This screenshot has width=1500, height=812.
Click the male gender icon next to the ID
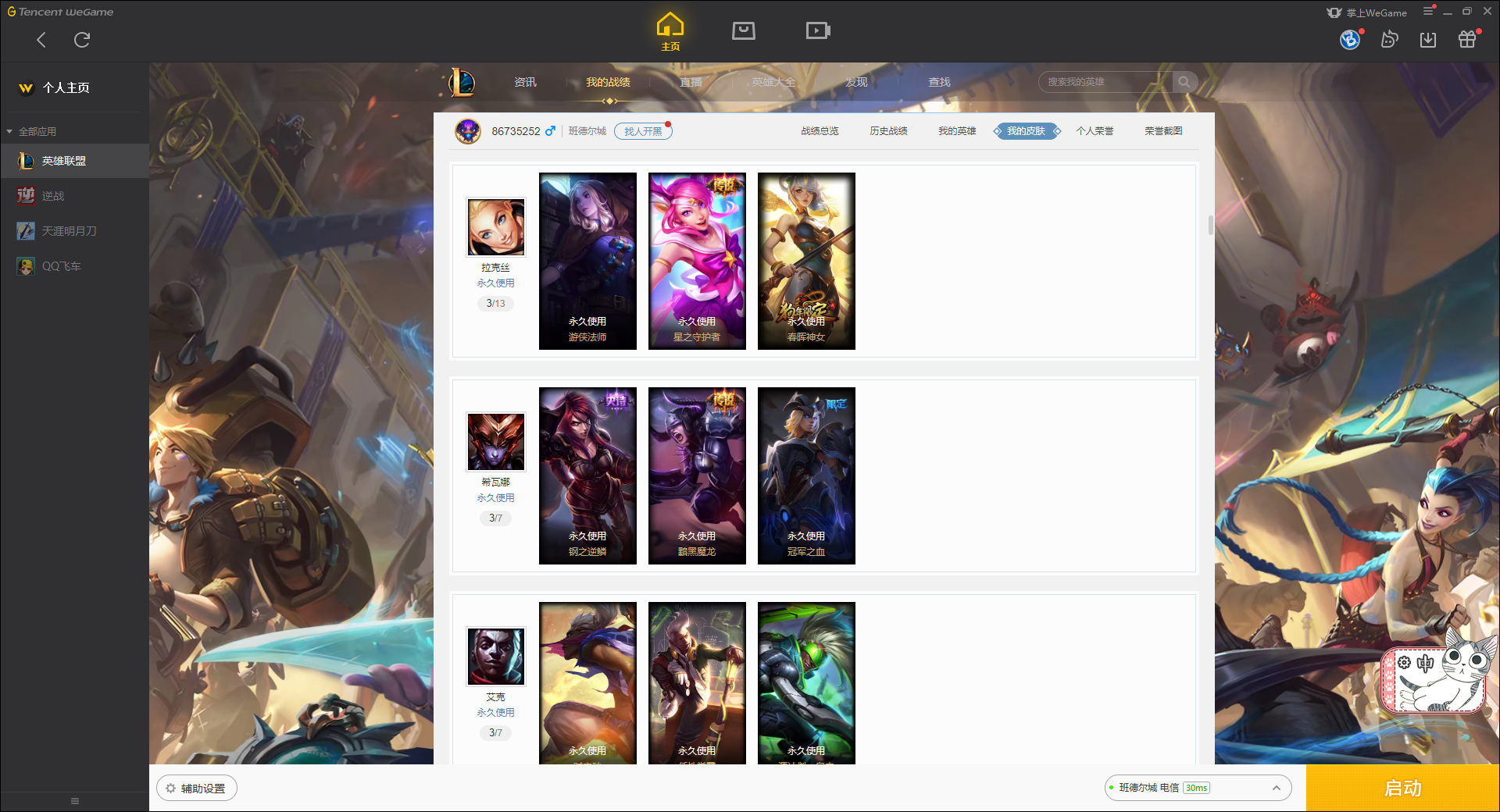pyautogui.click(x=550, y=131)
